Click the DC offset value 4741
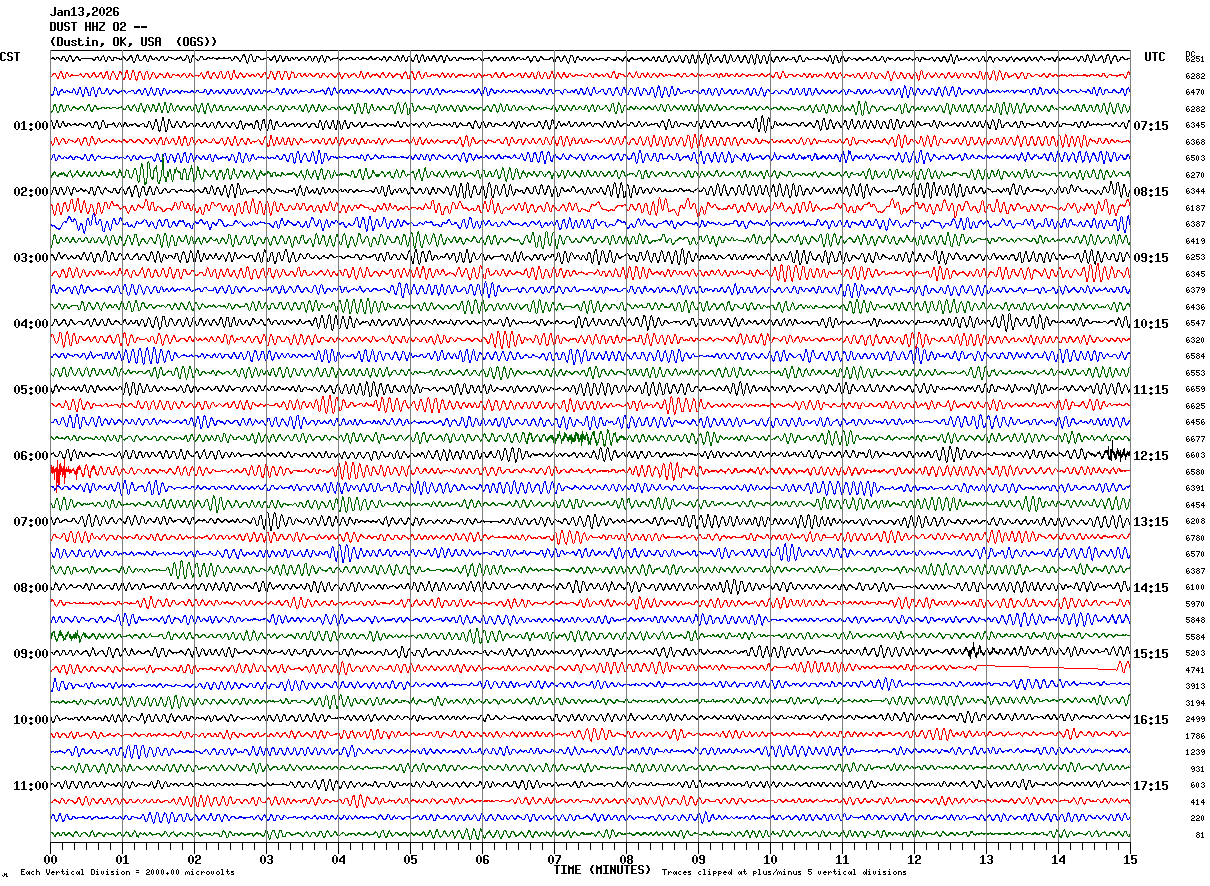Screen dimensions: 1210x886 1195,670
